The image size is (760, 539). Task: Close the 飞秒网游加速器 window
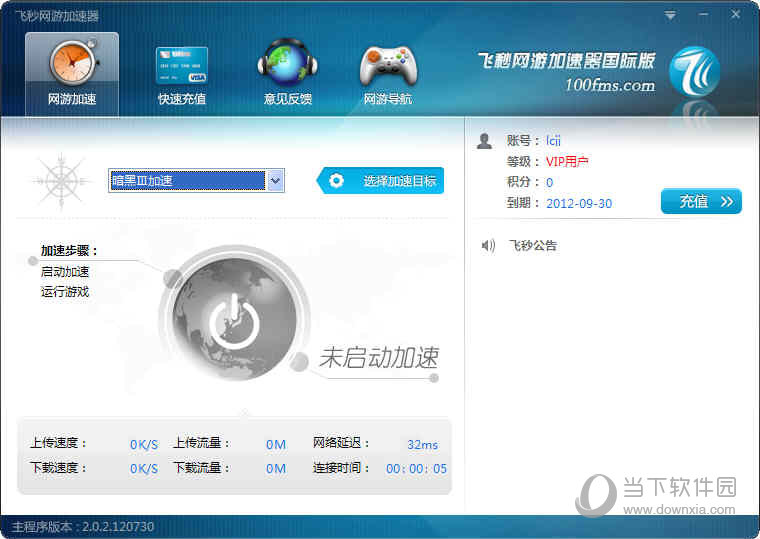point(735,15)
